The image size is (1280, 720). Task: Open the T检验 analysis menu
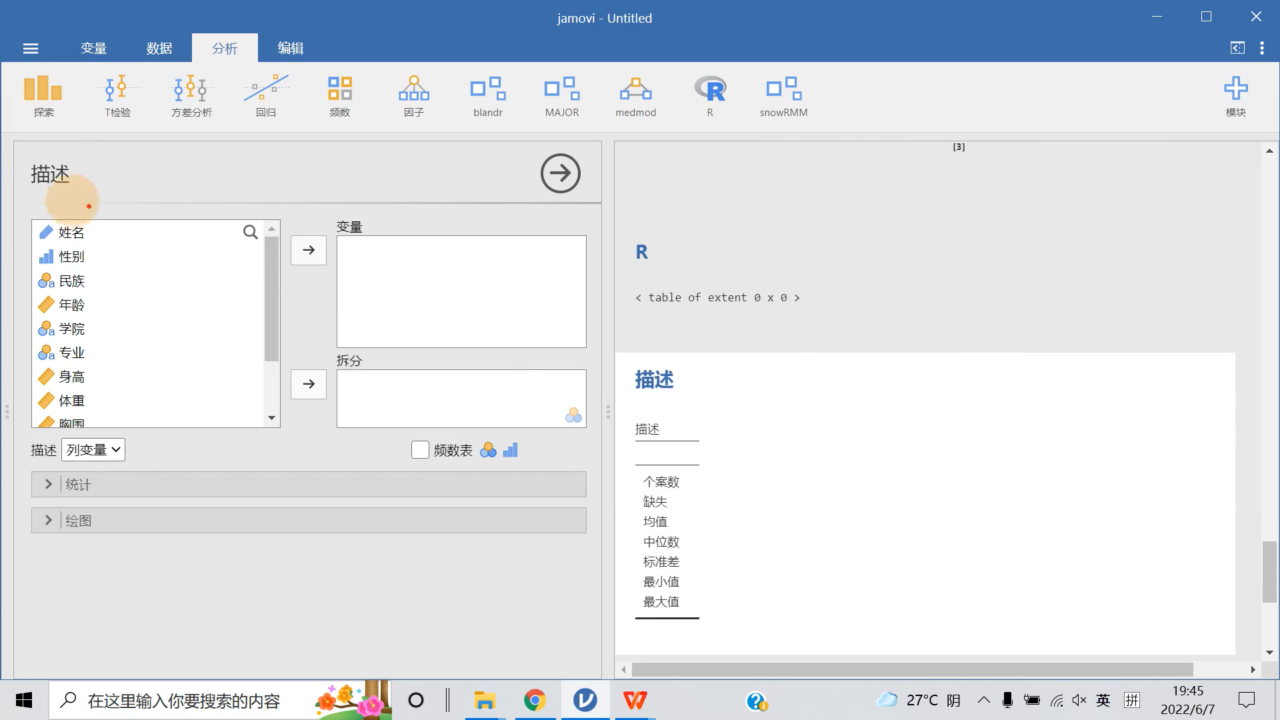pos(118,96)
